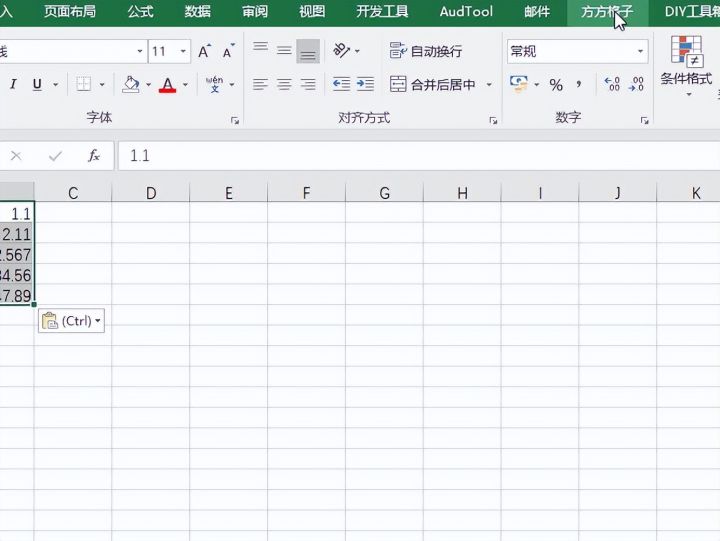Expand the font name dropdown arrow
This screenshot has width=720, height=541.
tap(140, 51)
